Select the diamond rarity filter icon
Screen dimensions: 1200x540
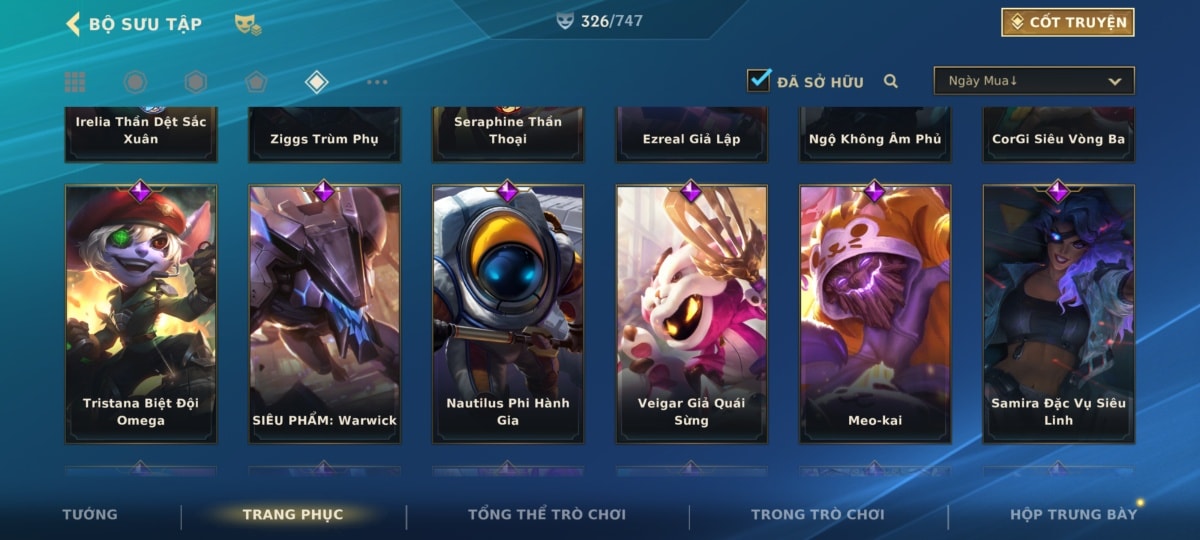coord(317,82)
